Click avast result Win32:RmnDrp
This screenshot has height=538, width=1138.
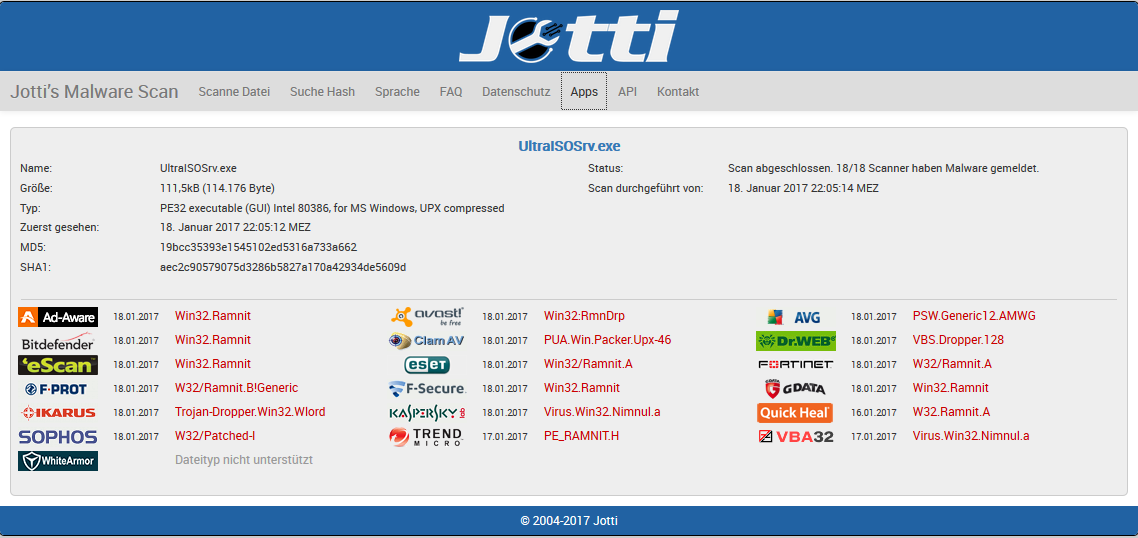(584, 316)
